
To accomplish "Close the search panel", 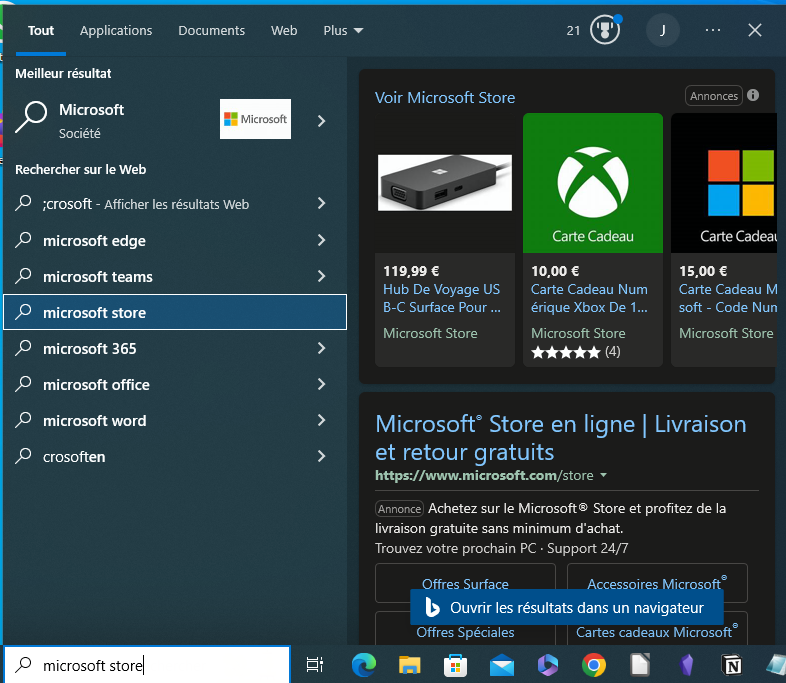I will click(754, 30).
